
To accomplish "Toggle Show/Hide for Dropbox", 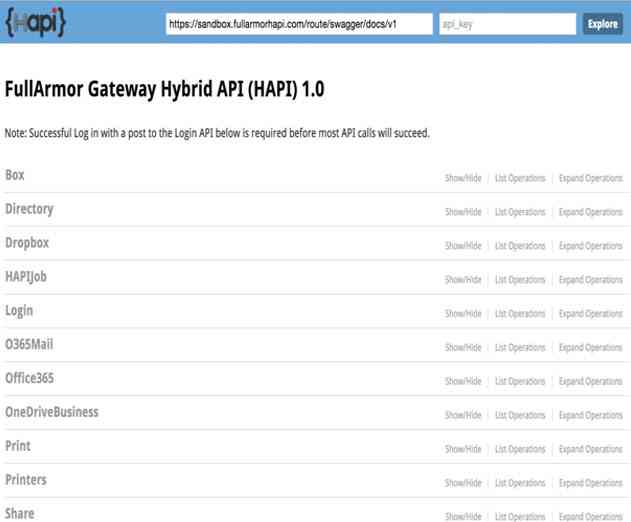I will point(463,246).
